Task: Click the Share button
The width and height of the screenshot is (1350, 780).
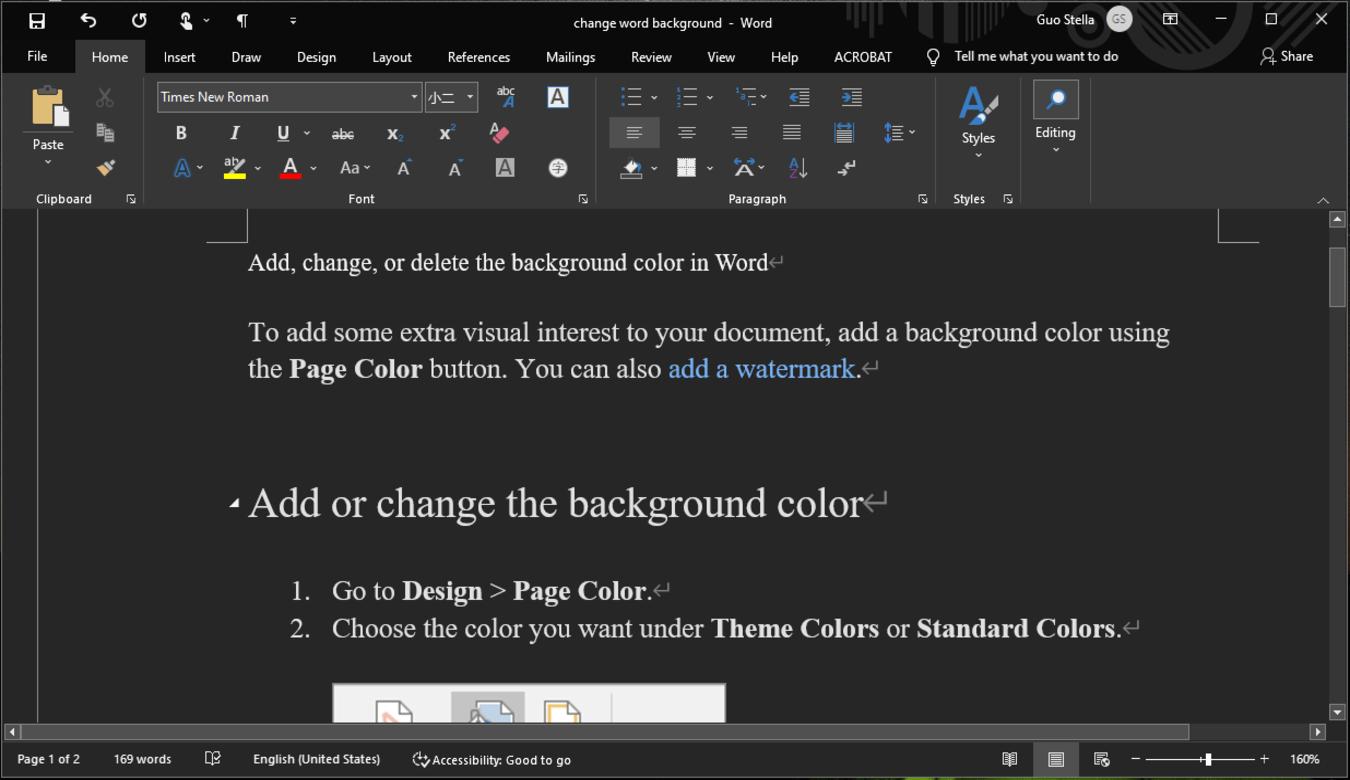Action: point(1287,56)
